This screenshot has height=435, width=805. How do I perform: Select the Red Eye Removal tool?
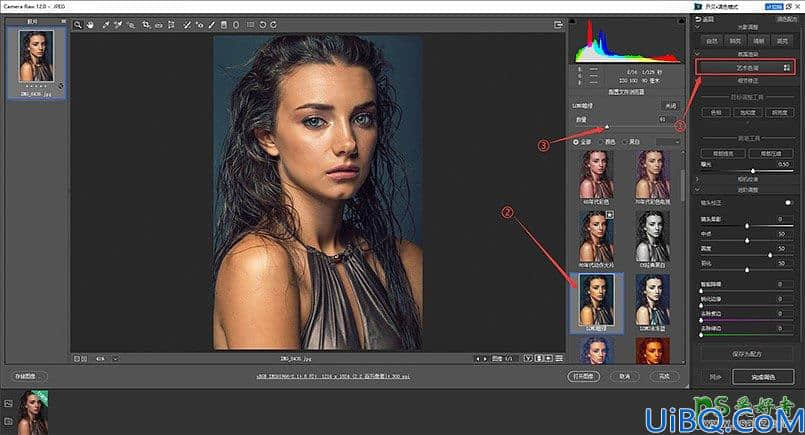click(199, 25)
